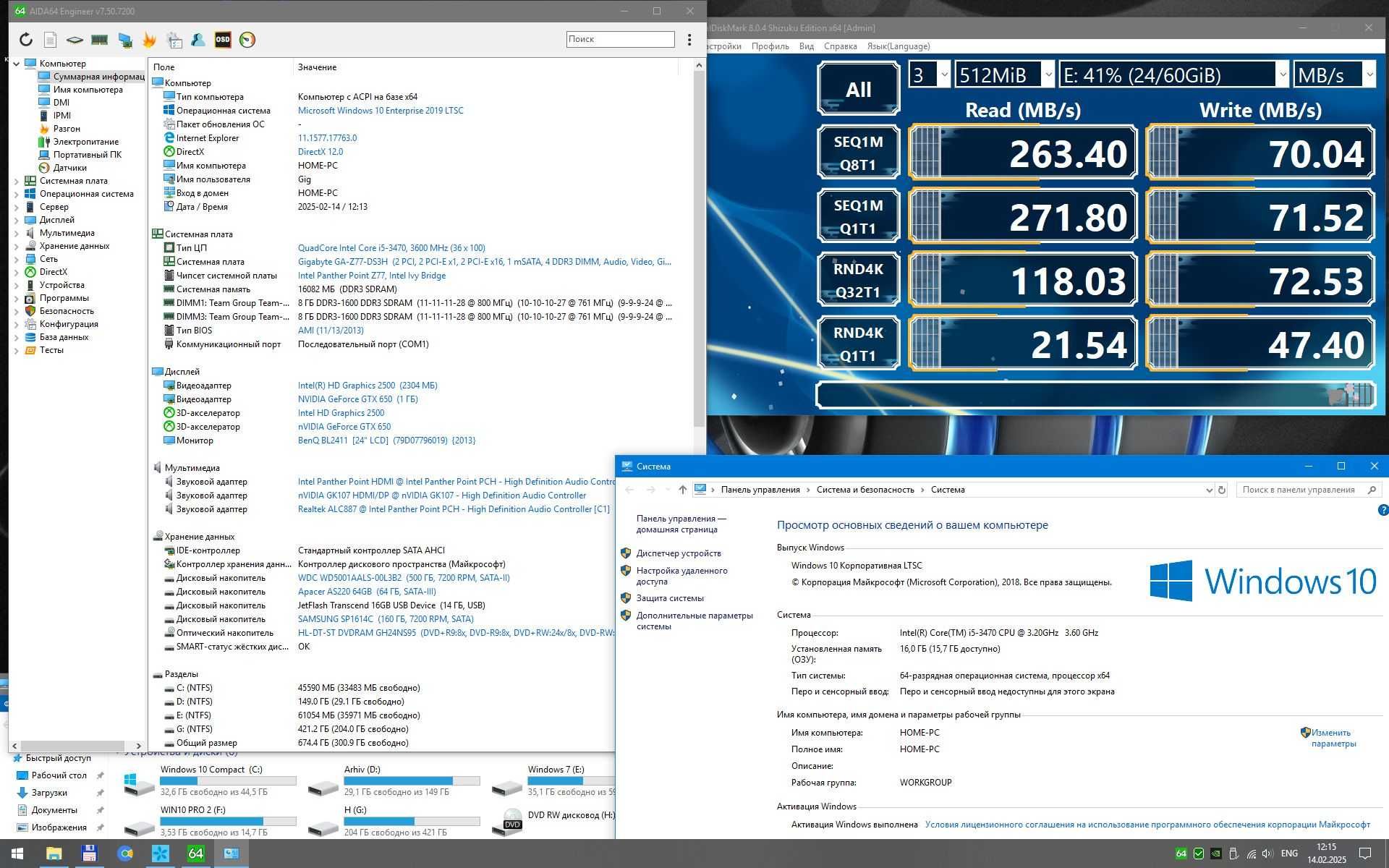
Task: Click the Intel Core i5-3470 CPU link
Action: pyautogui.click(x=391, y=248)
